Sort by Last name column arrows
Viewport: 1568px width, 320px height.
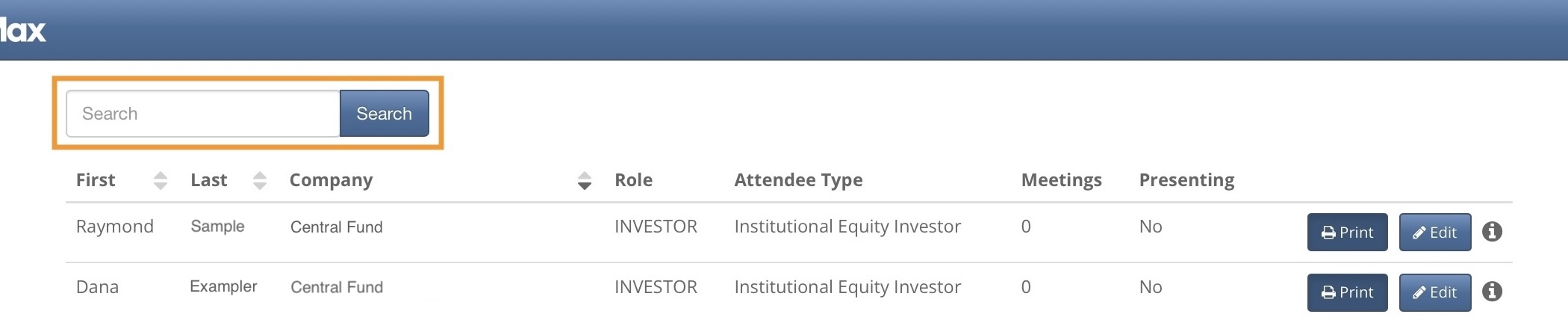click(260, 180)
